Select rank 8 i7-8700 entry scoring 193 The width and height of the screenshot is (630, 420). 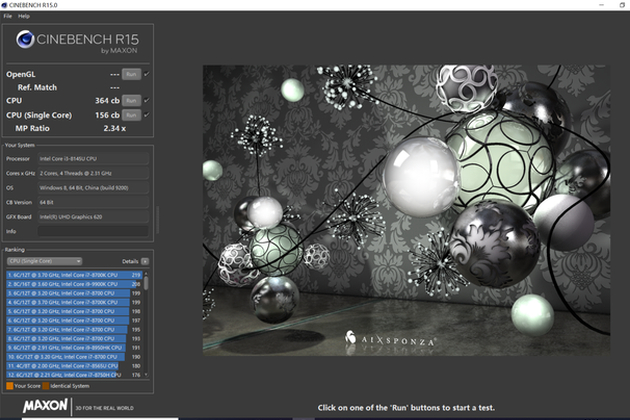[x=74, y=338]
